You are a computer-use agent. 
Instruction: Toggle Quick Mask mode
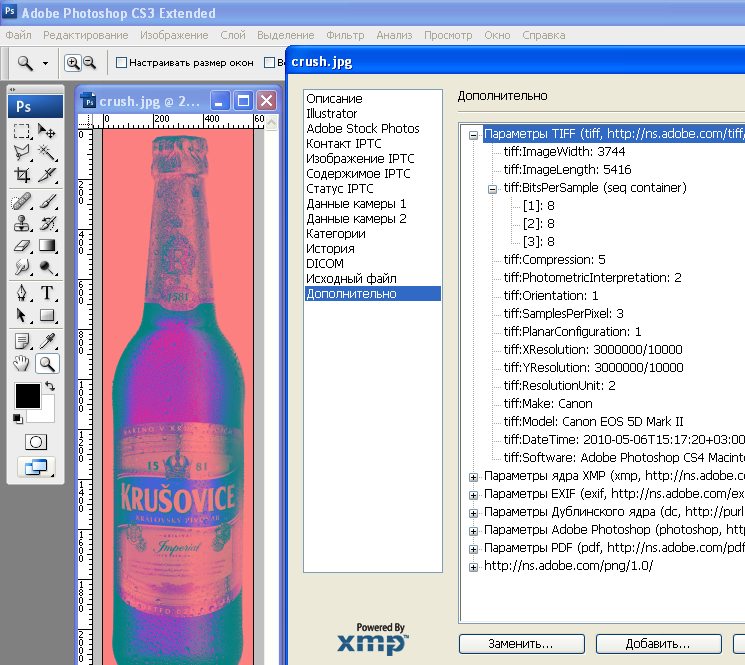coord(36,442)
